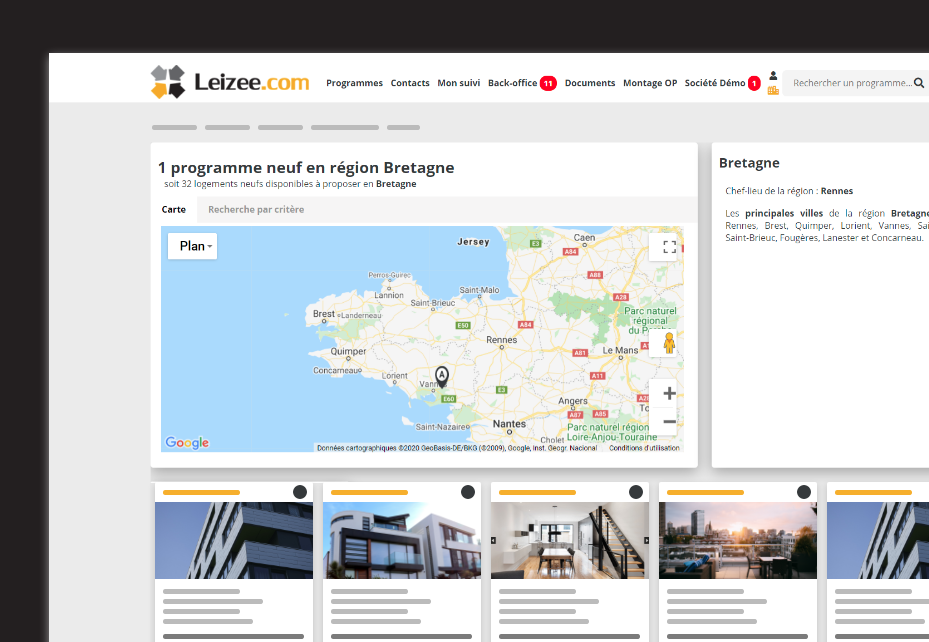Click the search magnifier icon
The width and height of the screenshot is (929, 642).
tap(919, 83)
